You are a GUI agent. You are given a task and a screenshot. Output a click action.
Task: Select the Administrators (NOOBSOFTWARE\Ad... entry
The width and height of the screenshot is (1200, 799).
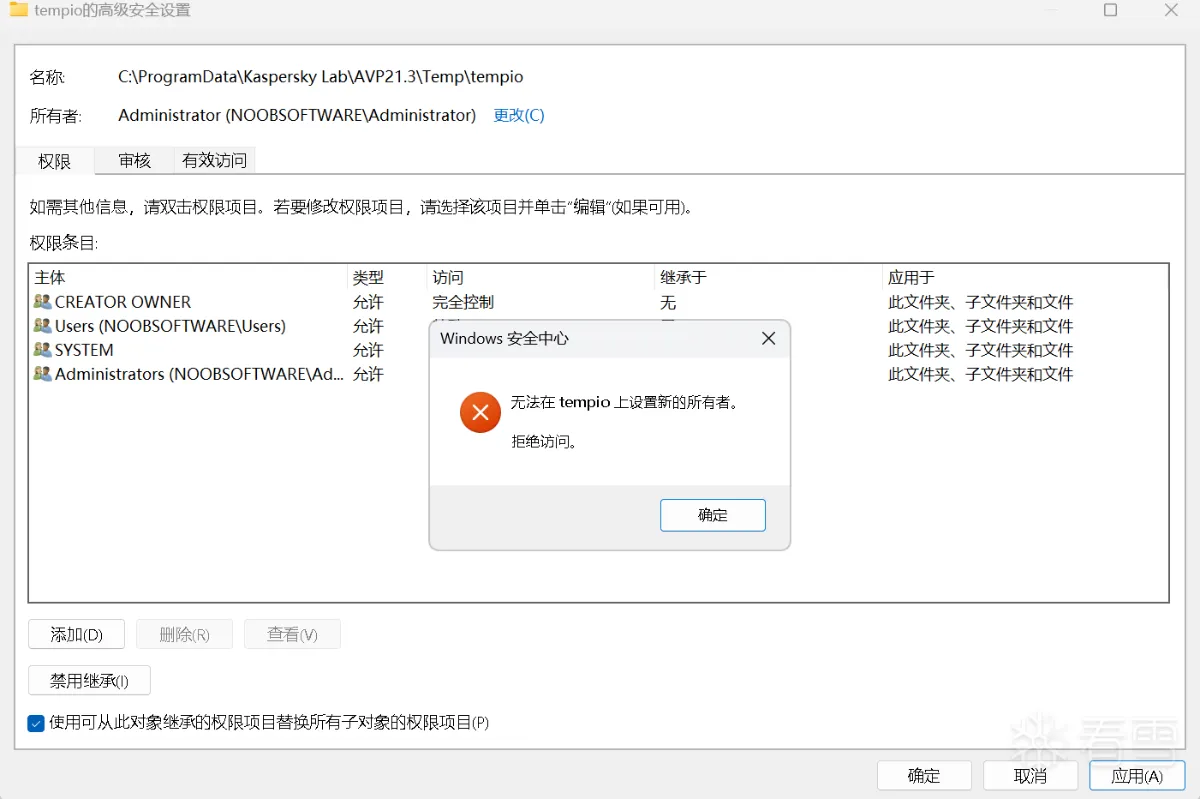(x=598, y=374)
